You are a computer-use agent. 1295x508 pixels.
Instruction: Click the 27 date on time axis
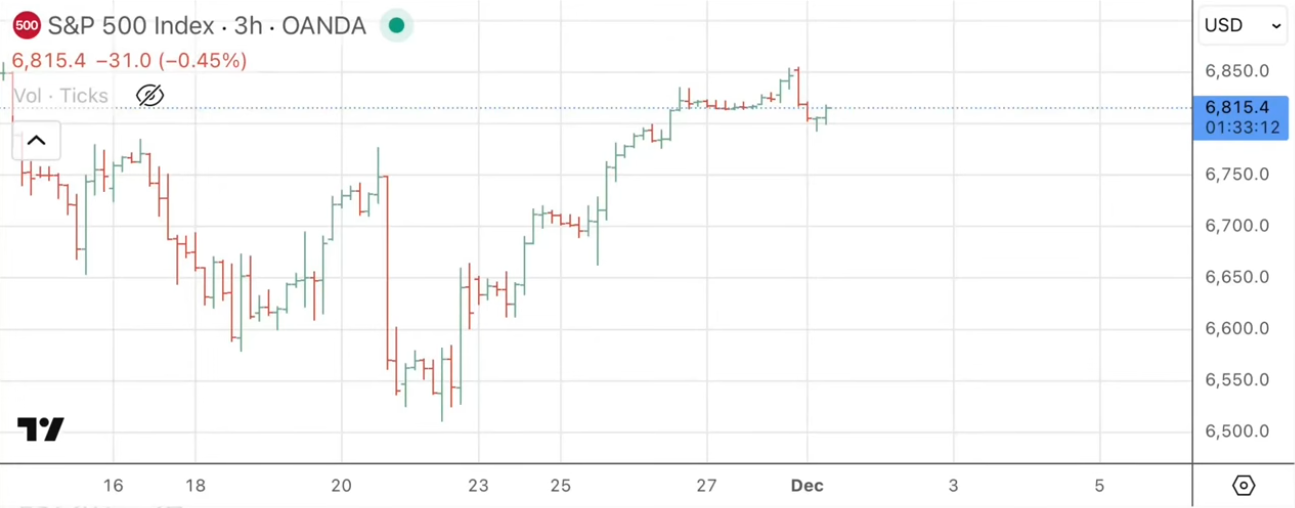point(707,486)
